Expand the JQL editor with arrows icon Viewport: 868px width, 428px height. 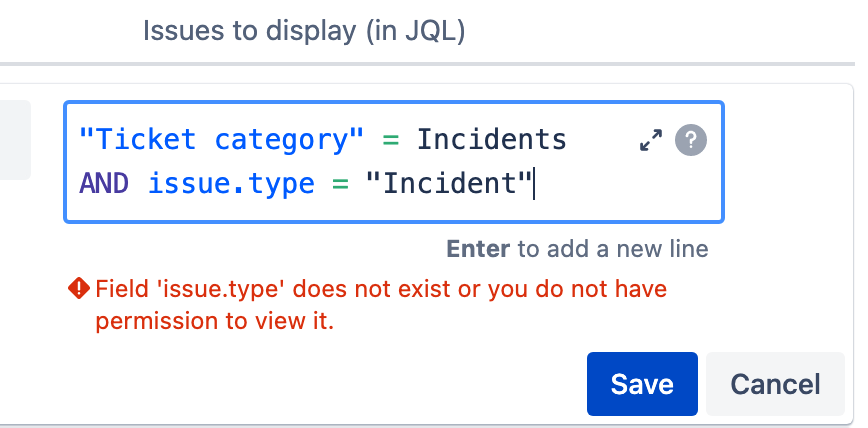point(651,140)
